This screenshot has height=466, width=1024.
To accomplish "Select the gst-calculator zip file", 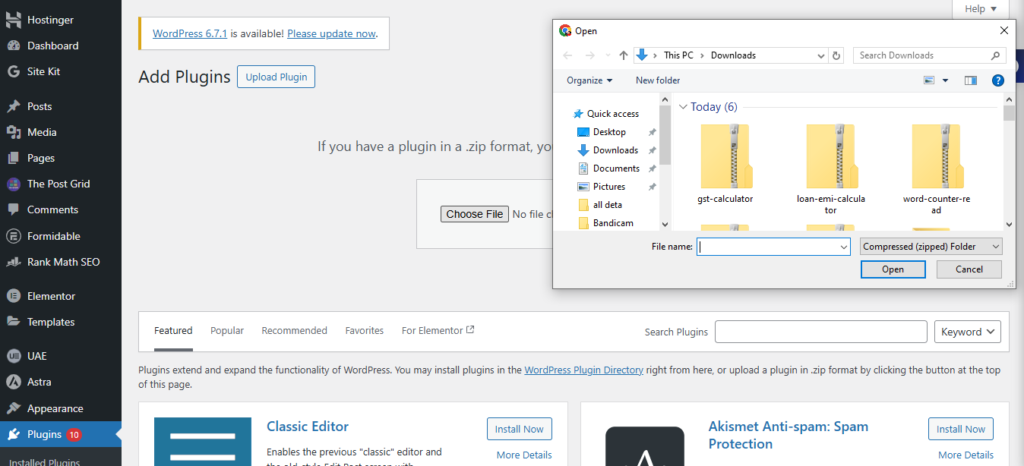I will click(x=725, y=164).
